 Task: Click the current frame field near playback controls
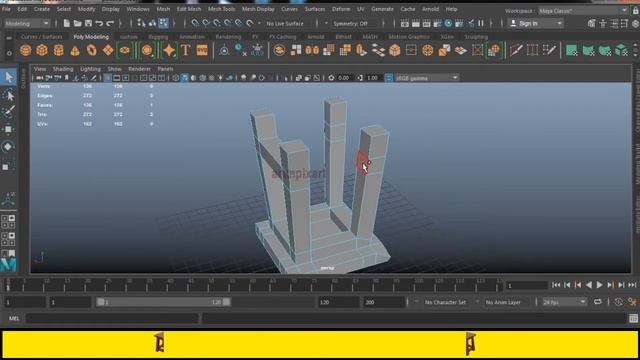click(x=527, y=285)
